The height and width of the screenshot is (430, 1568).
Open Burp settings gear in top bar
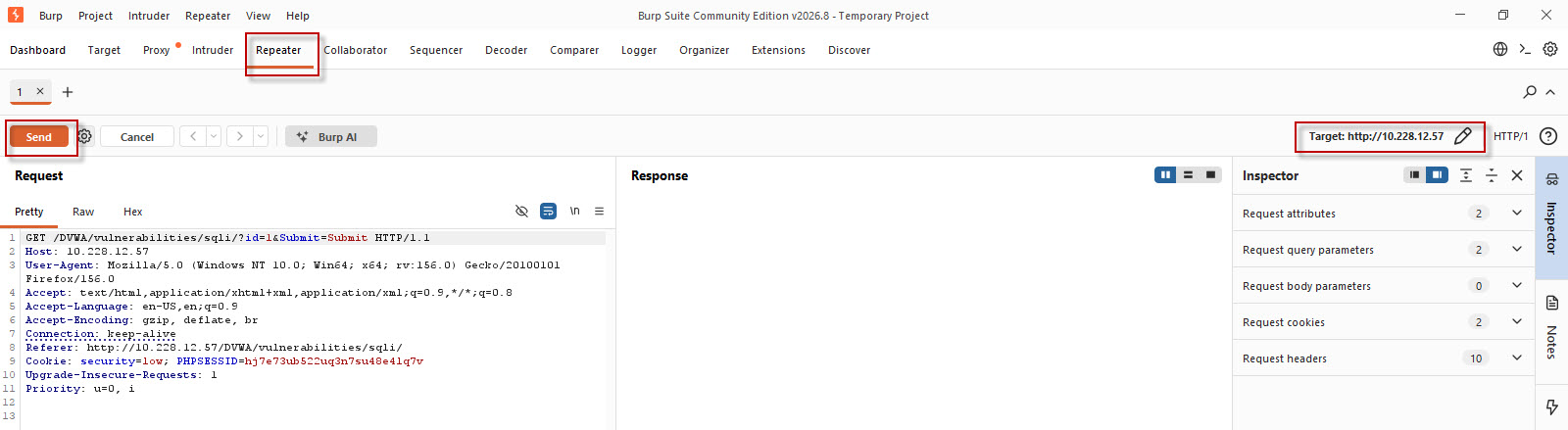(1550, 49)
